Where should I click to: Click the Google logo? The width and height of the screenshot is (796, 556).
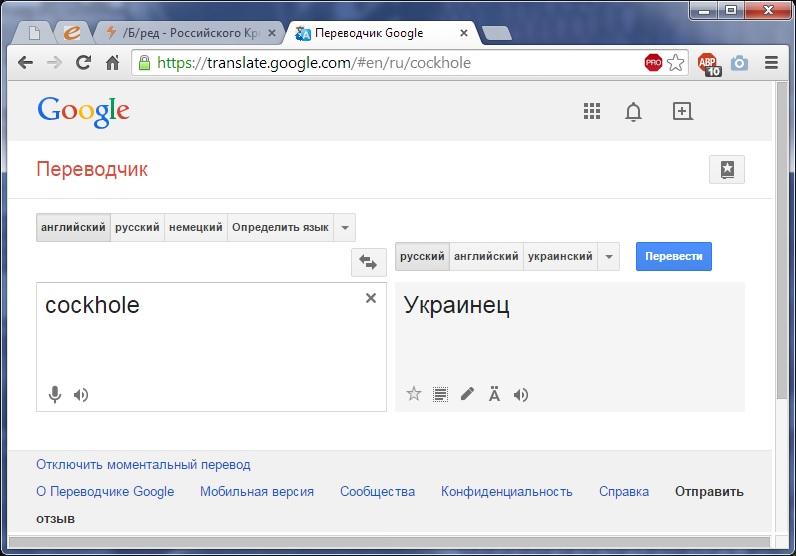coord(83,112)
